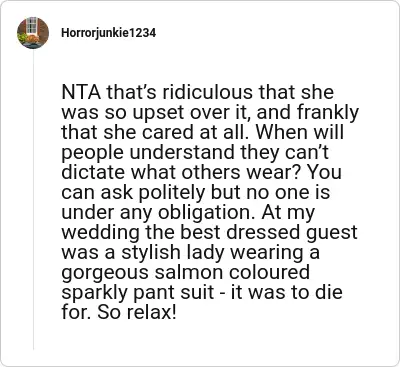The image size is (400, 367).
Task: Click the text "So relax!" ending the comment
Action: [x=137, y=312]
